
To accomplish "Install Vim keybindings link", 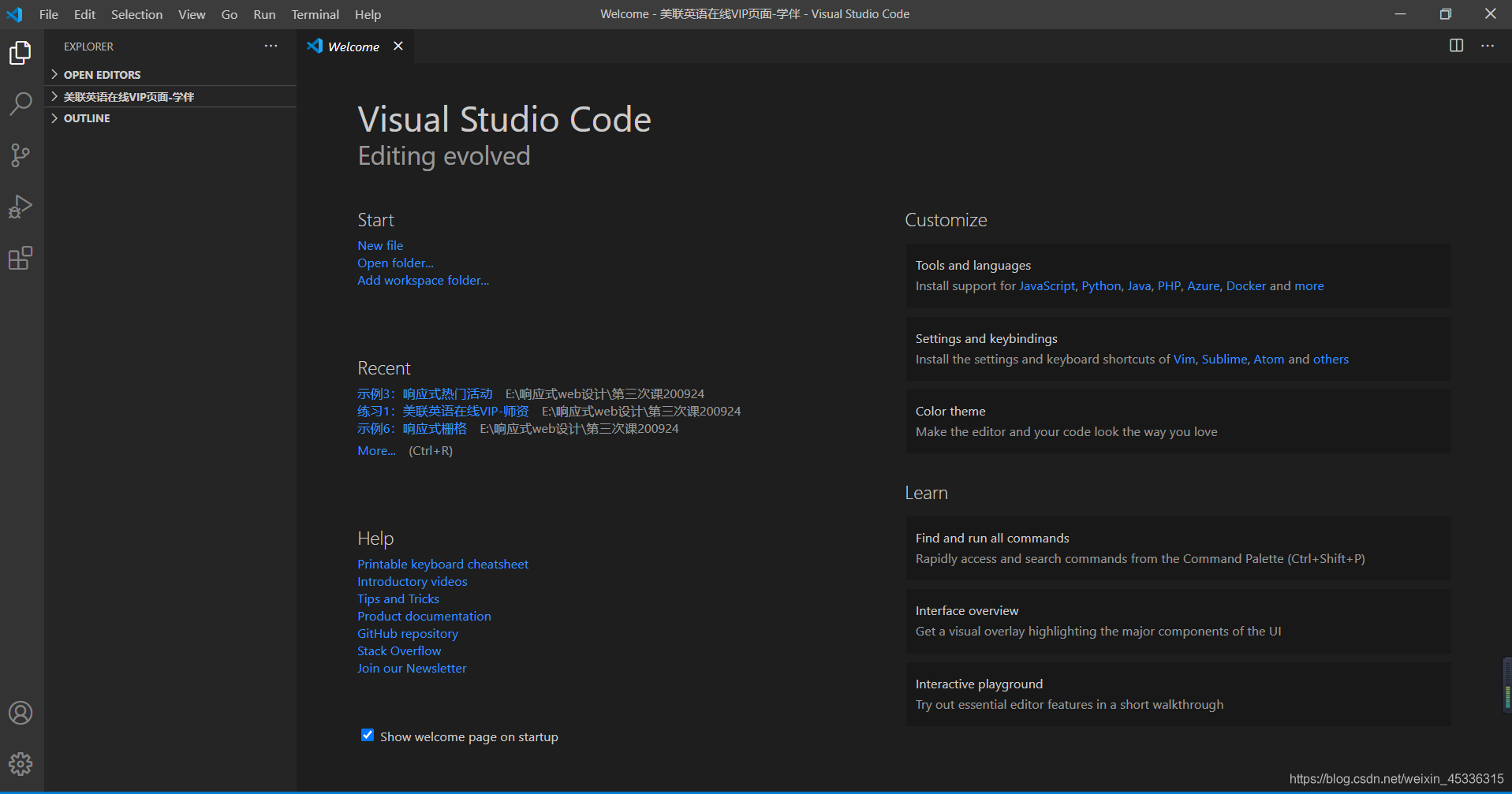I will 1184,359.
